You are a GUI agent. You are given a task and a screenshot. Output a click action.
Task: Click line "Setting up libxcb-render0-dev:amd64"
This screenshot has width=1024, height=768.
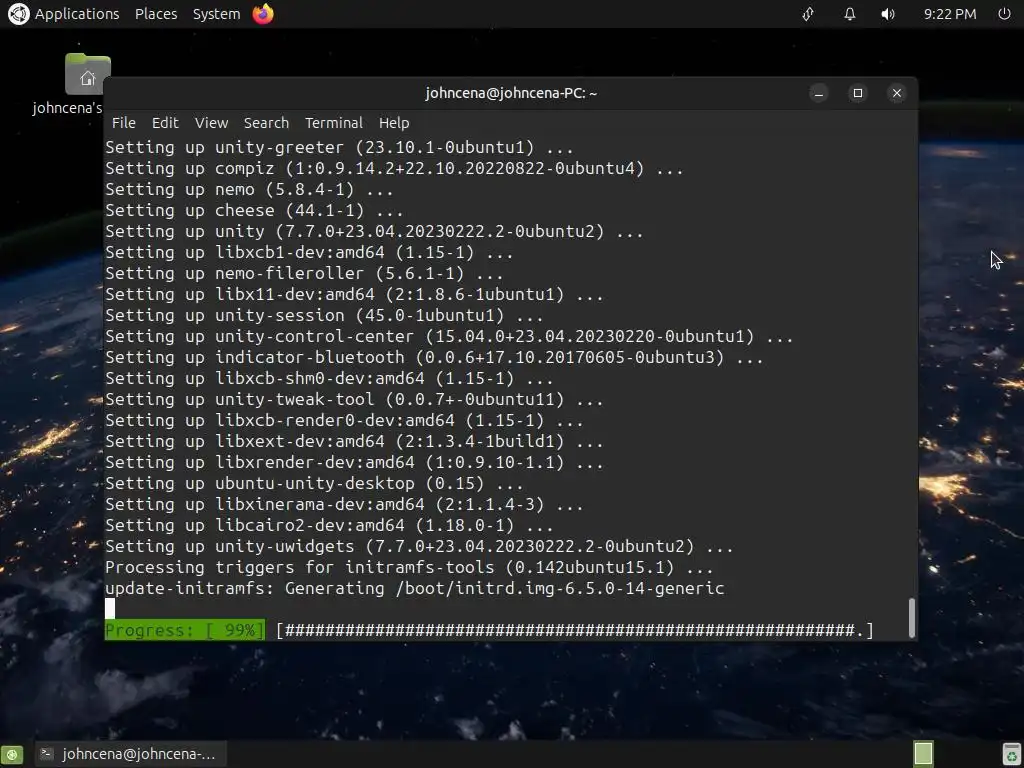click(x=345, y=421)
